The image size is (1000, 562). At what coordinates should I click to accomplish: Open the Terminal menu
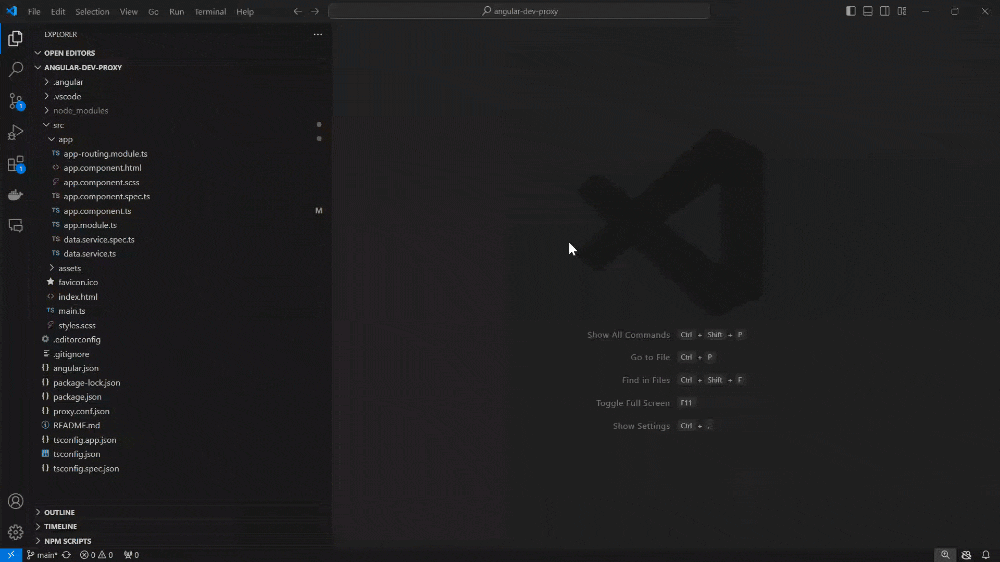click(x=210, y=12)
